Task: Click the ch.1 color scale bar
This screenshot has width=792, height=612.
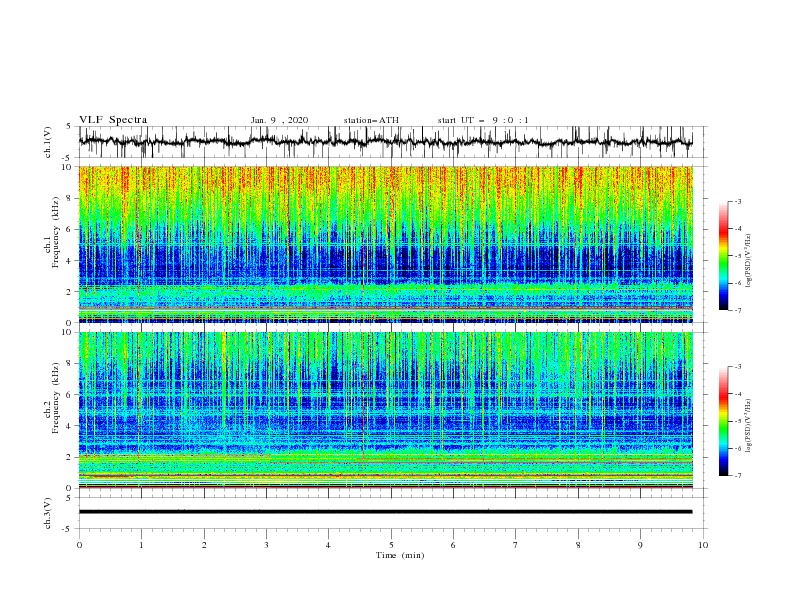Action: [x=723, y=256]
